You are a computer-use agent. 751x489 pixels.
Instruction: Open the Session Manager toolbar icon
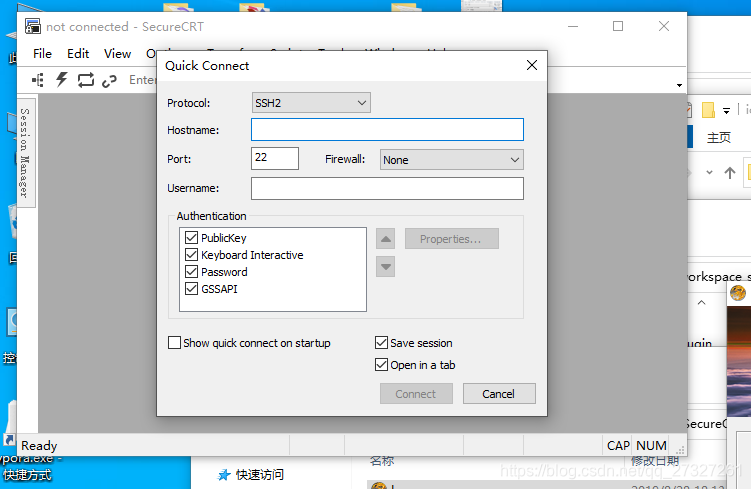[x=38, y=80]
